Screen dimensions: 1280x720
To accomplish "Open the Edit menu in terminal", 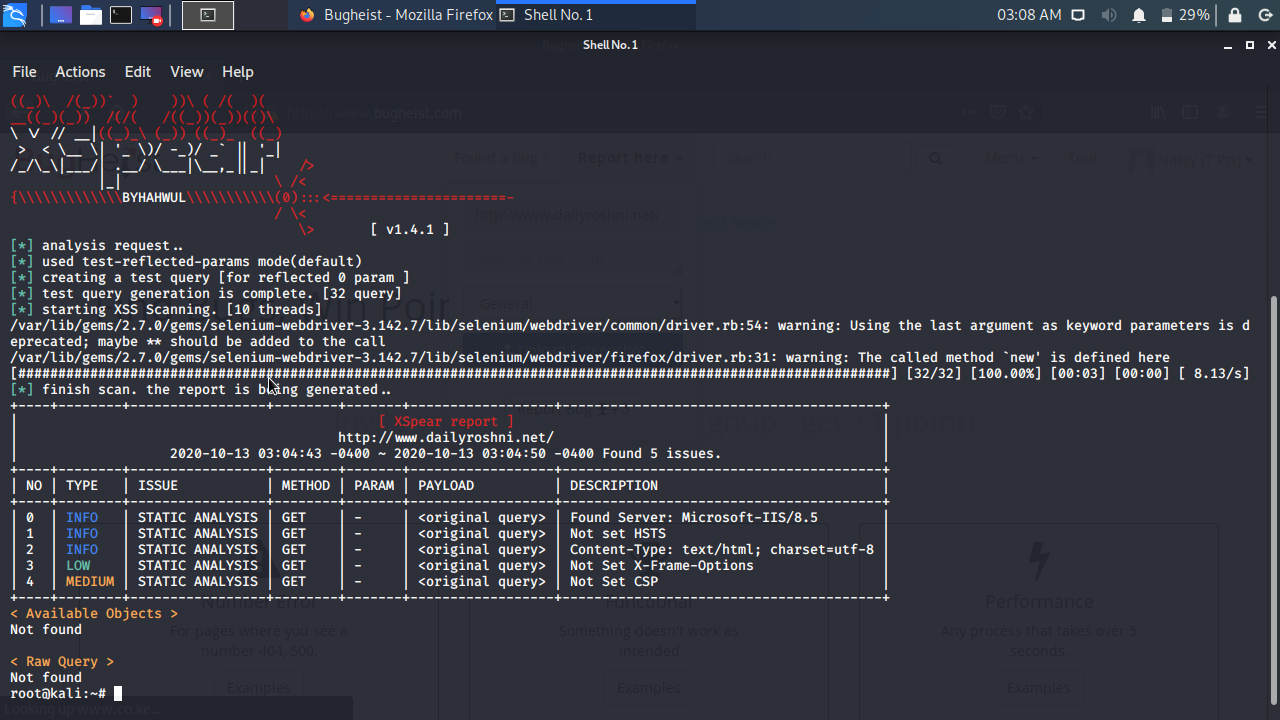I will [x=138, y=72].
